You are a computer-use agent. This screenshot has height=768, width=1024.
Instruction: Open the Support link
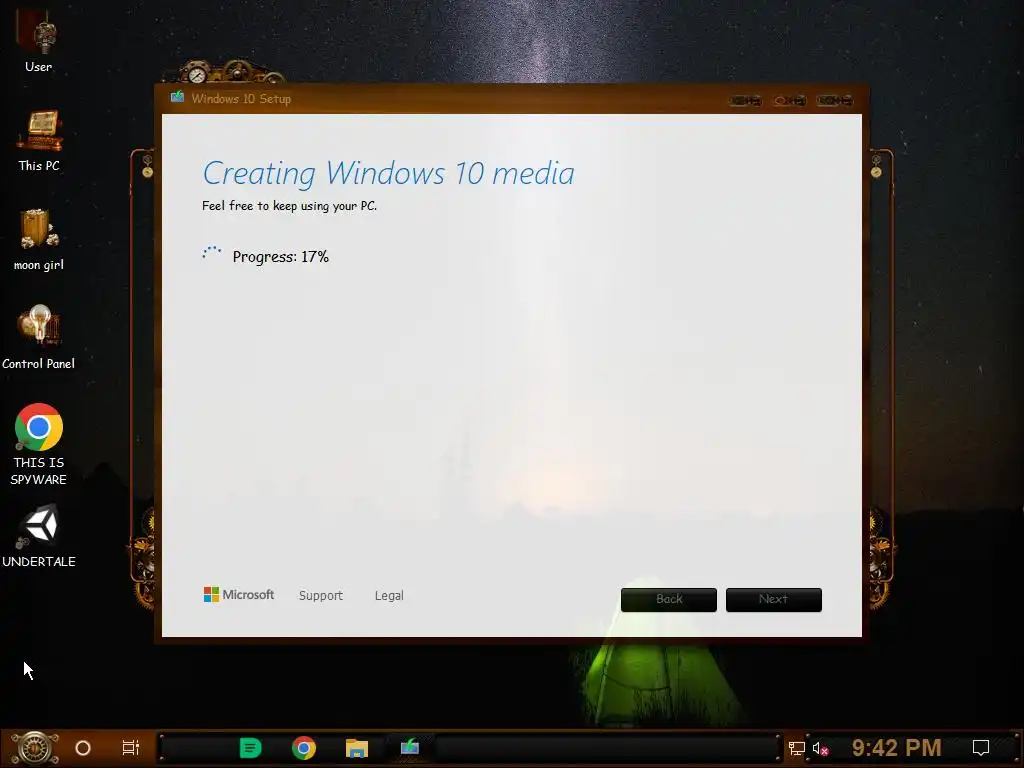click(321, 596)
